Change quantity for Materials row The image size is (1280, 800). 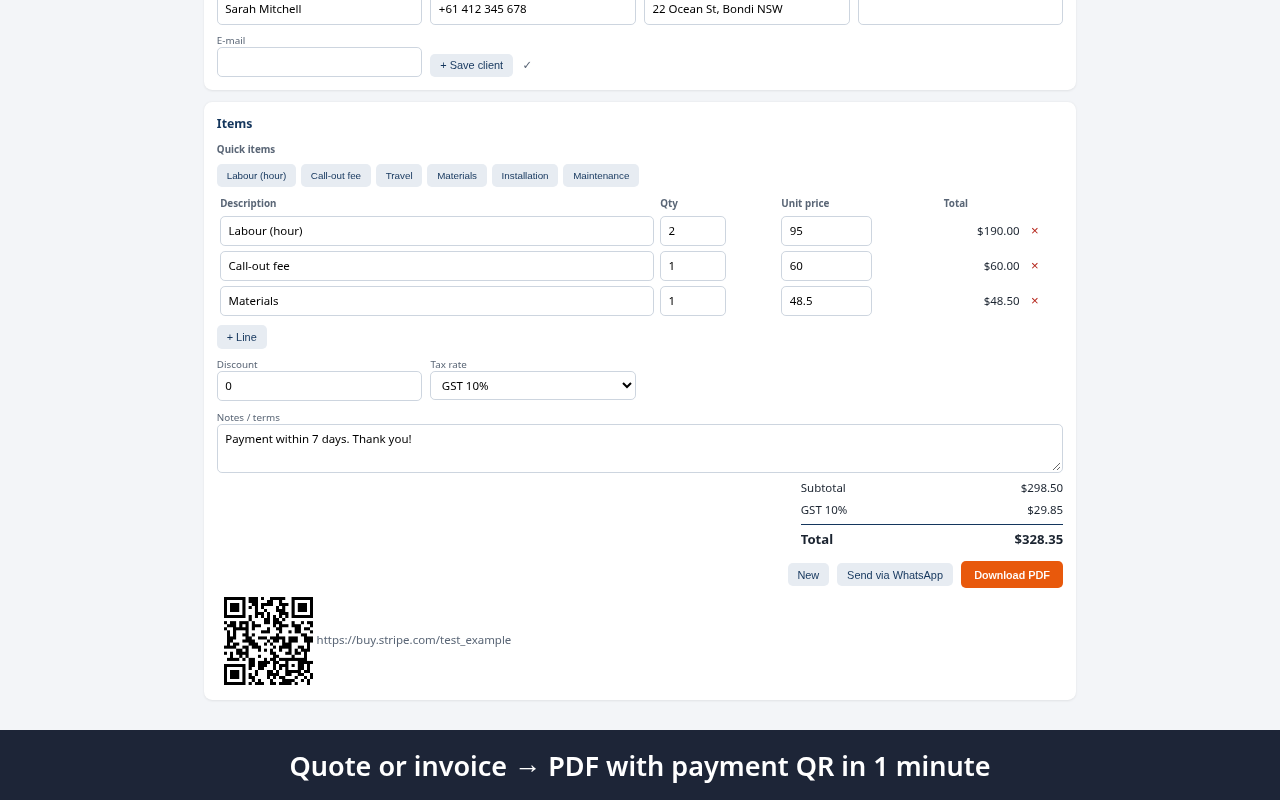(693, 301)
